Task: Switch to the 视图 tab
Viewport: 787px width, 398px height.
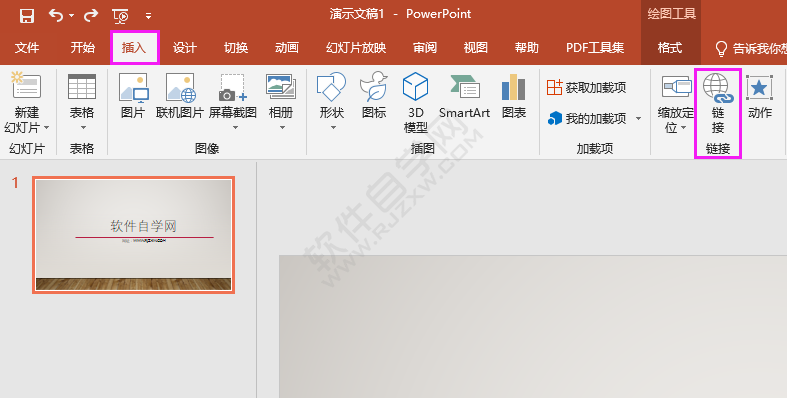Action: pos(476,48)
